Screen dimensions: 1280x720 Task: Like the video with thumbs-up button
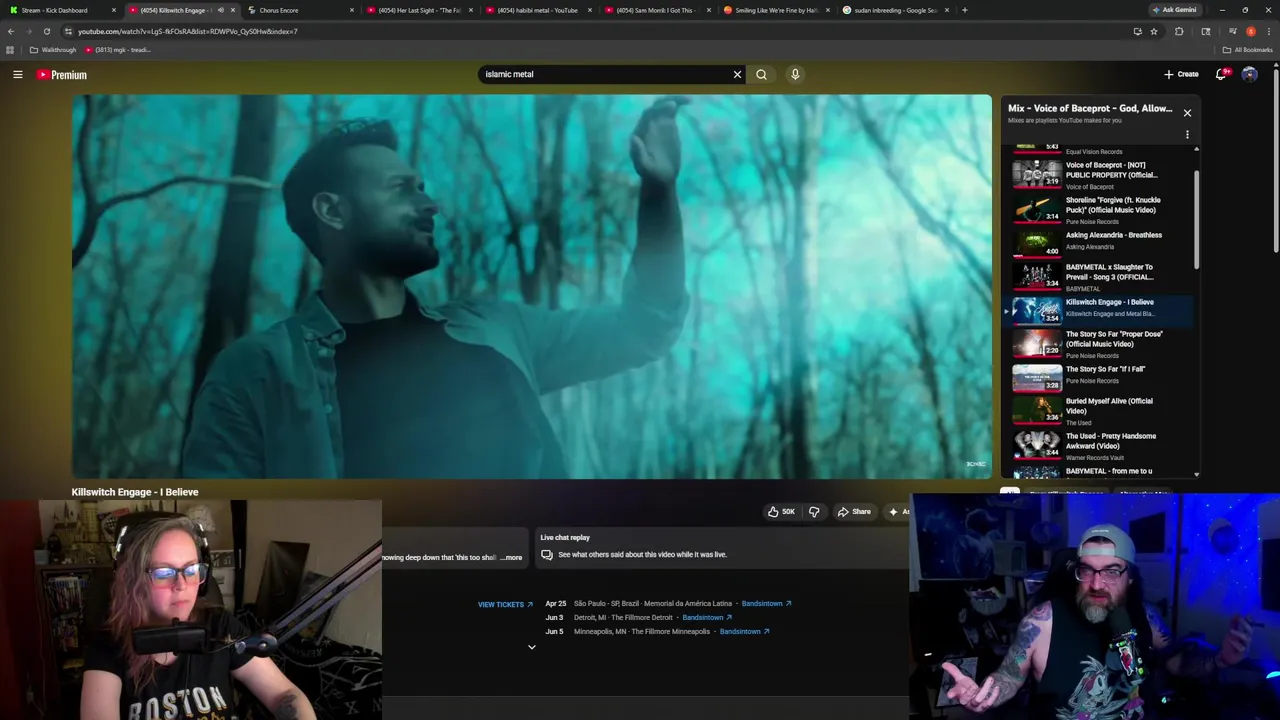(781, 512)
